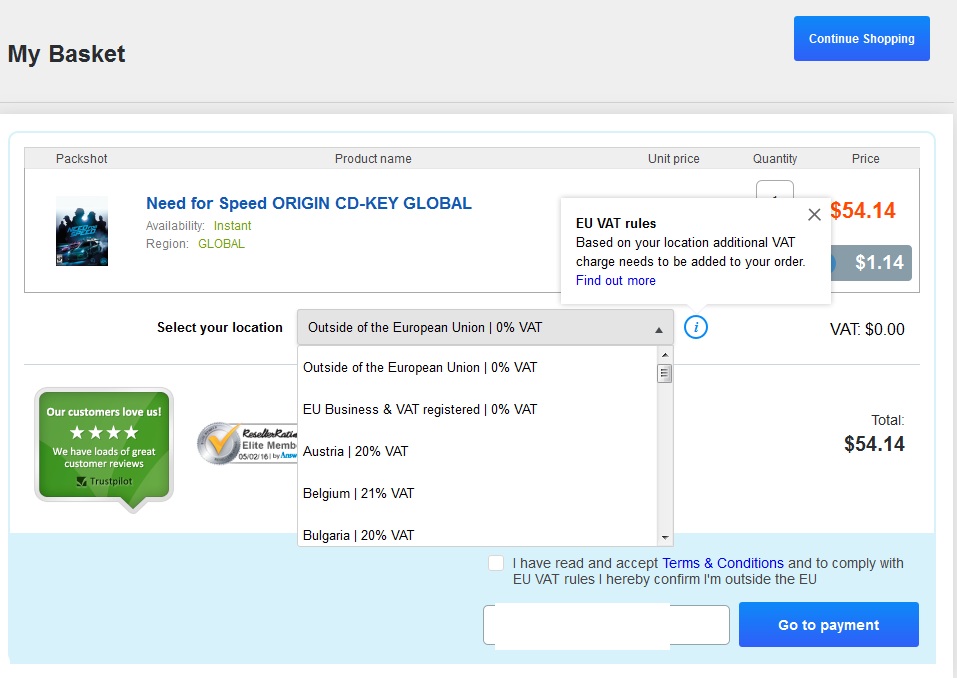Click the input field beside Go to payment

click(606, 625)
